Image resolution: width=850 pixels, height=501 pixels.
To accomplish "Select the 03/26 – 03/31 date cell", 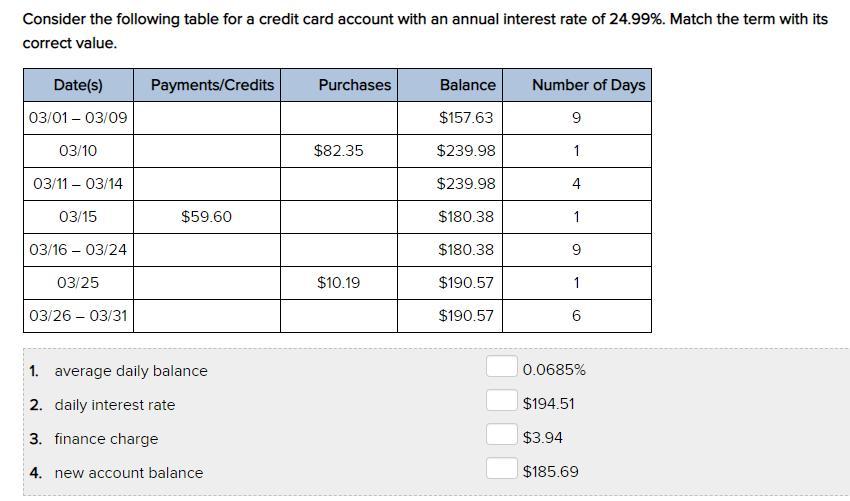I will click(x=78, y=316).
